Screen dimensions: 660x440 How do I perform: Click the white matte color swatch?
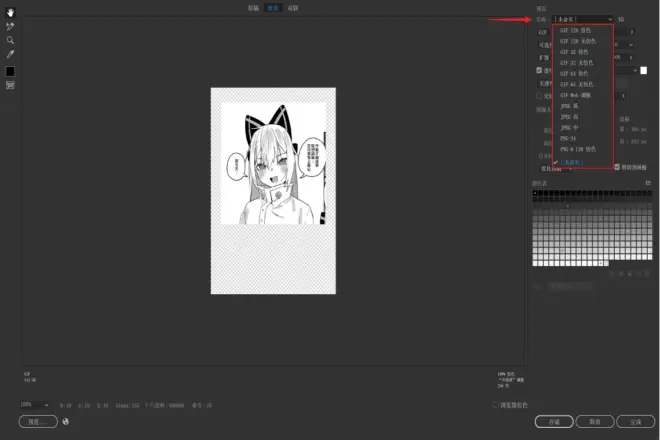click(x=644, y=71)
